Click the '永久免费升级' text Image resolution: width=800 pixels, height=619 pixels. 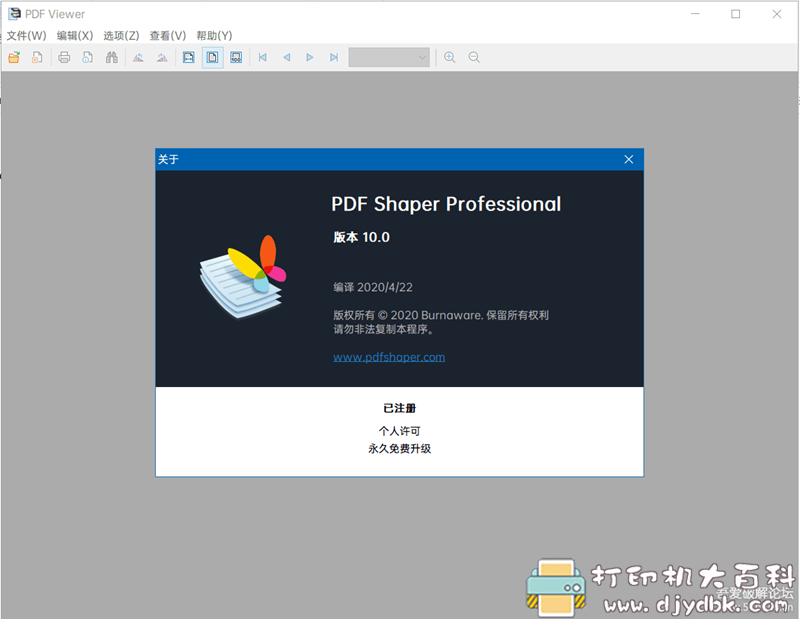(x=399, y=449)
